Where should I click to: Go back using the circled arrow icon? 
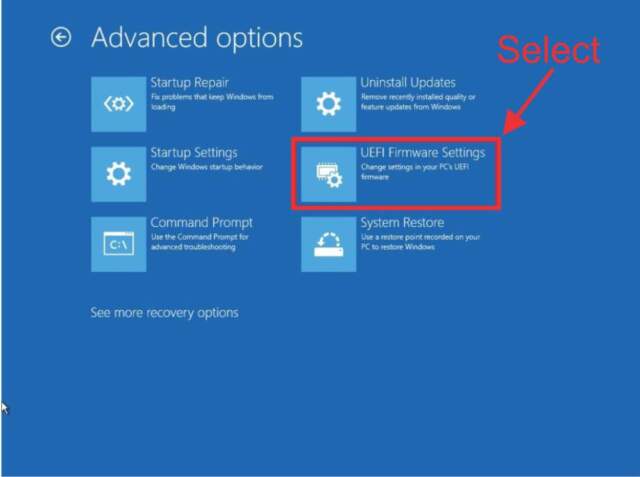coord(61,38)
